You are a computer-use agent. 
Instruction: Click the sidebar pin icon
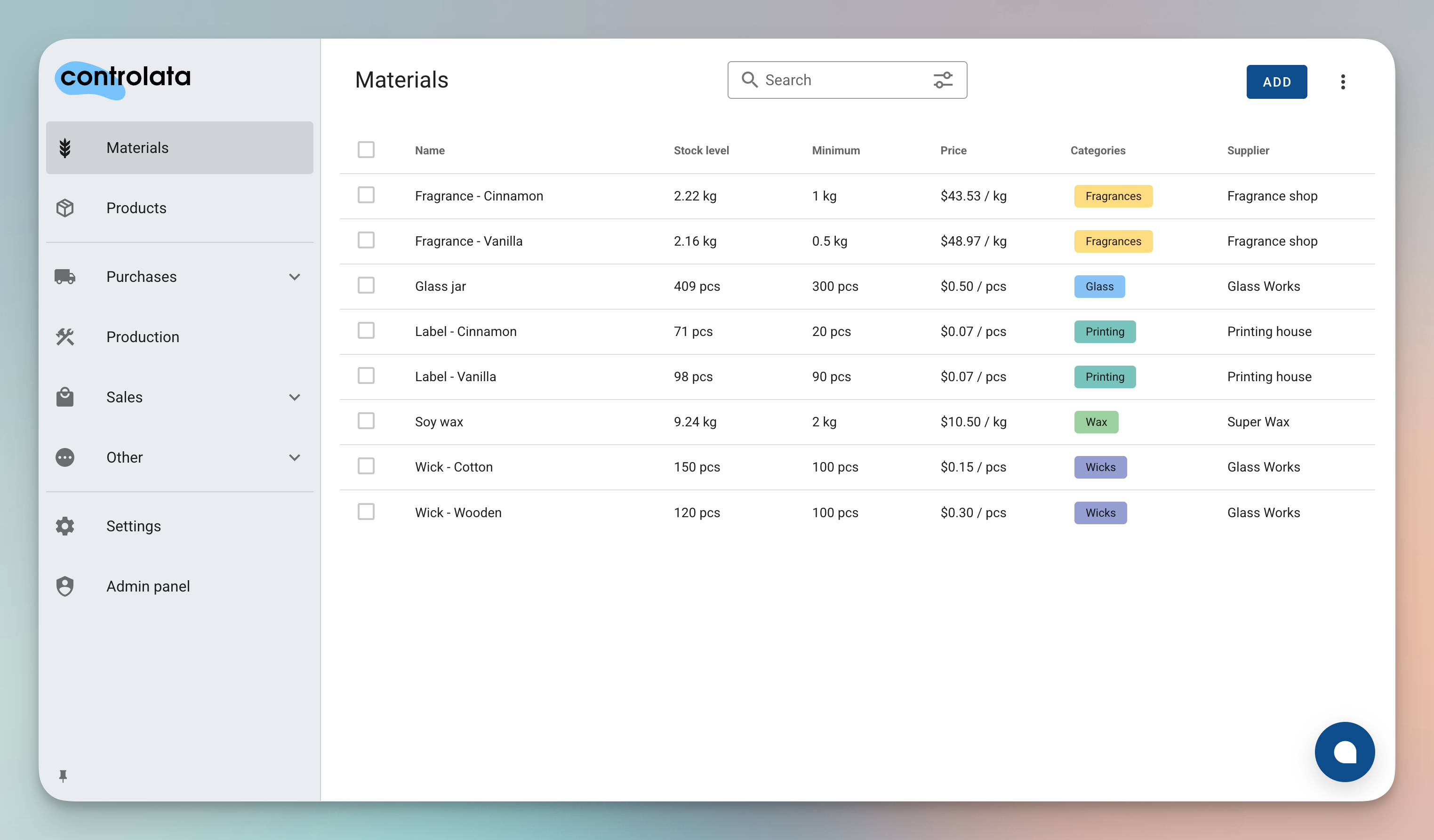63,776
